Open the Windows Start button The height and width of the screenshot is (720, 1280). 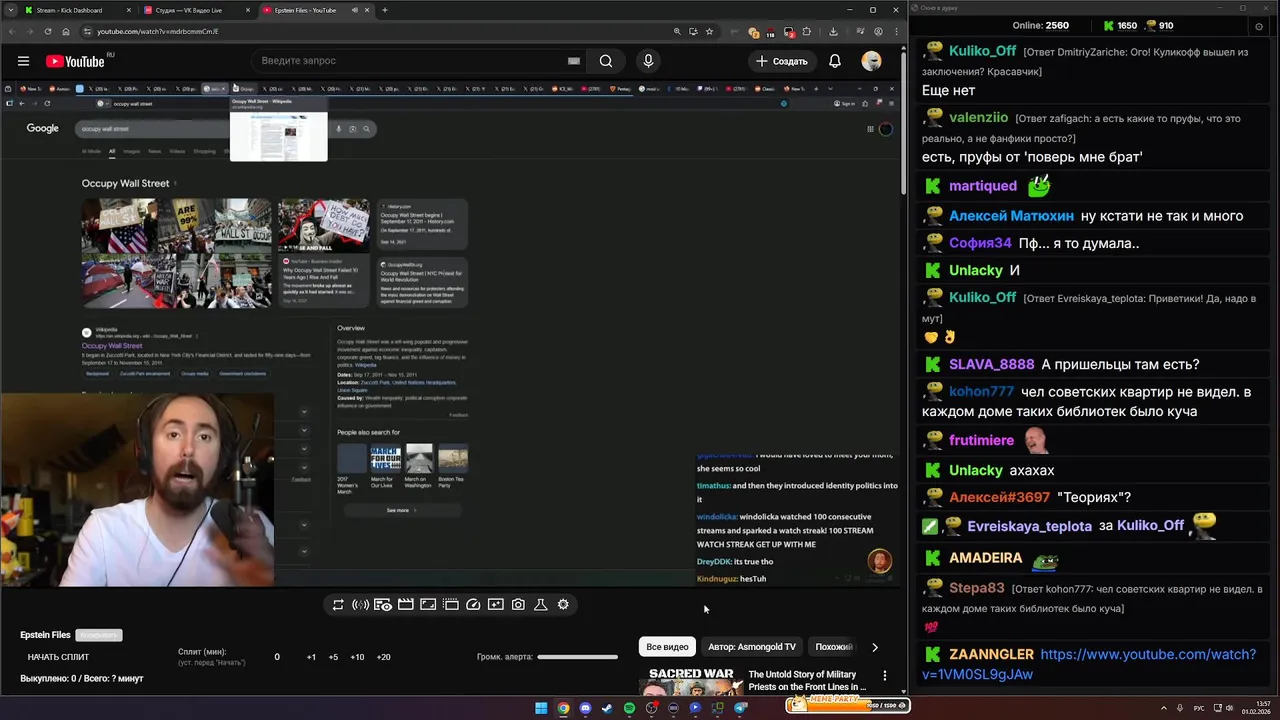coord(541,708)
